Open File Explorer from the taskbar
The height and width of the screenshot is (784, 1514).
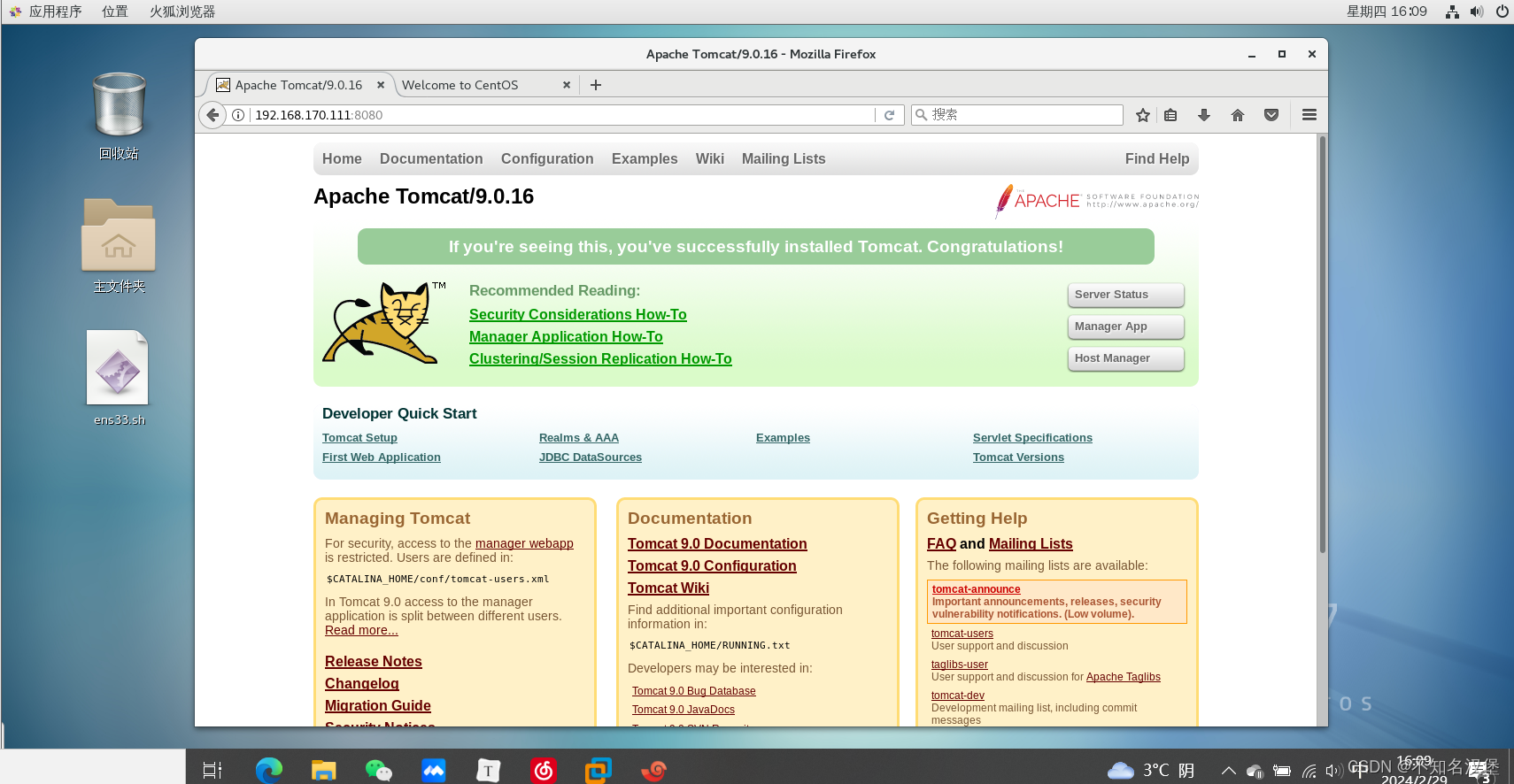[x=324, y=770]
